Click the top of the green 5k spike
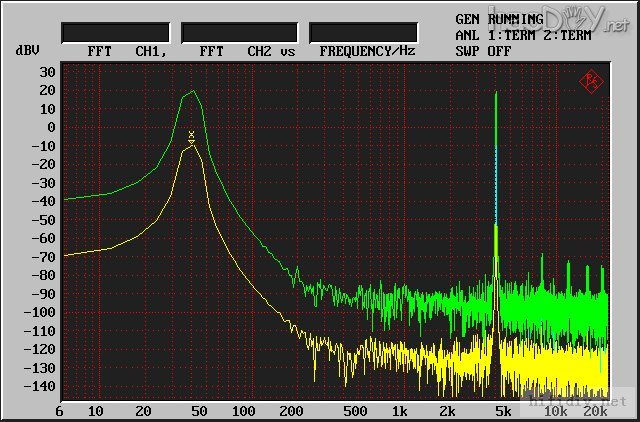The height and width of the screenshot is (422, 640). click(x=496, y=95)
